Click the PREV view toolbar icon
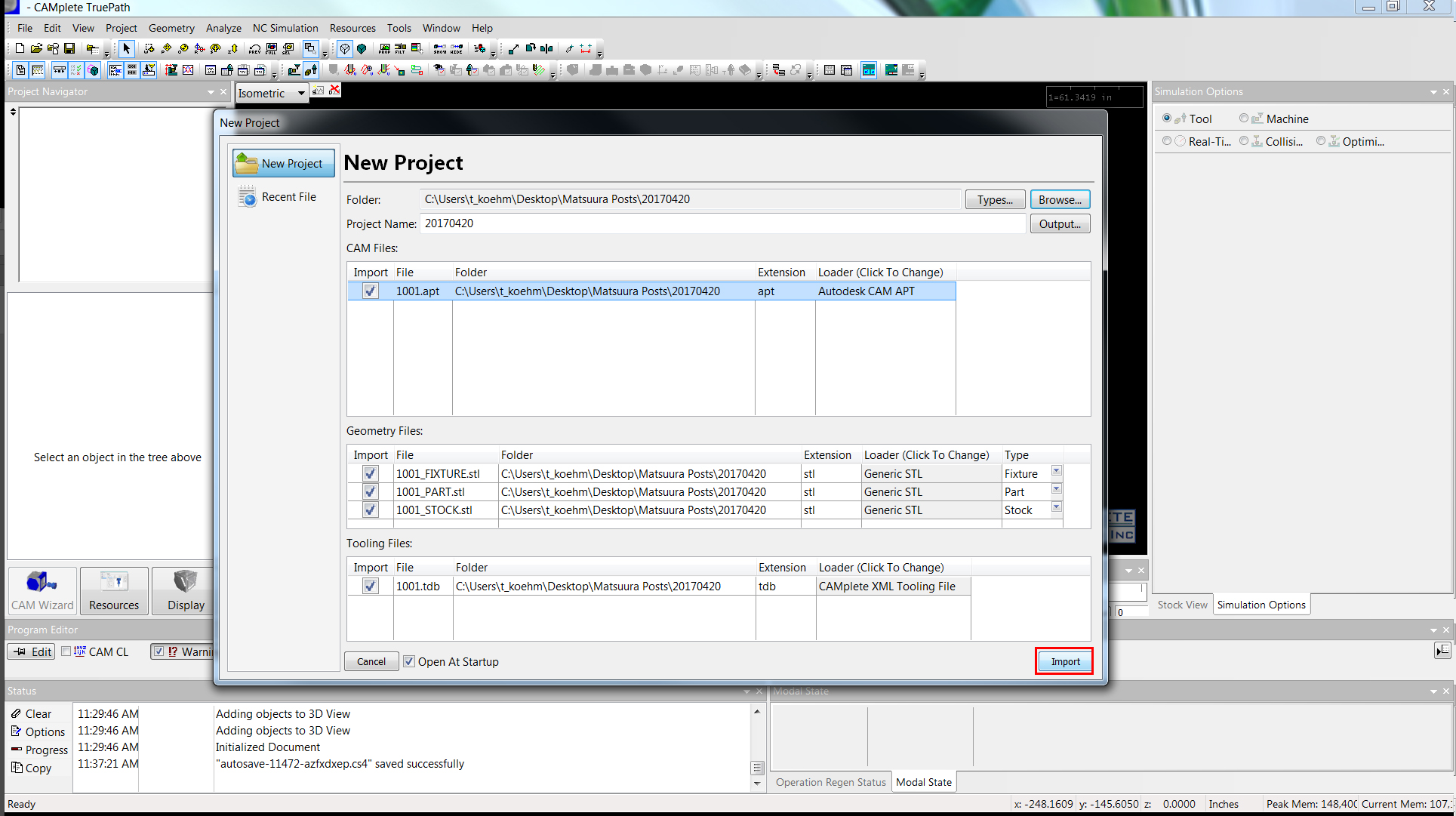This screenshot has width=1456, height=816. point(254,49)
